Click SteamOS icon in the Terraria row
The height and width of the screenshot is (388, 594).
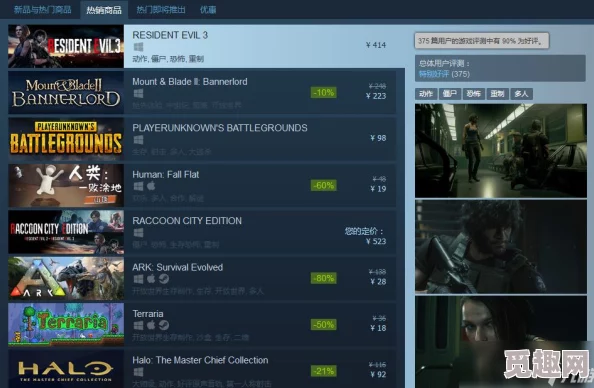(x=164, y=325)
